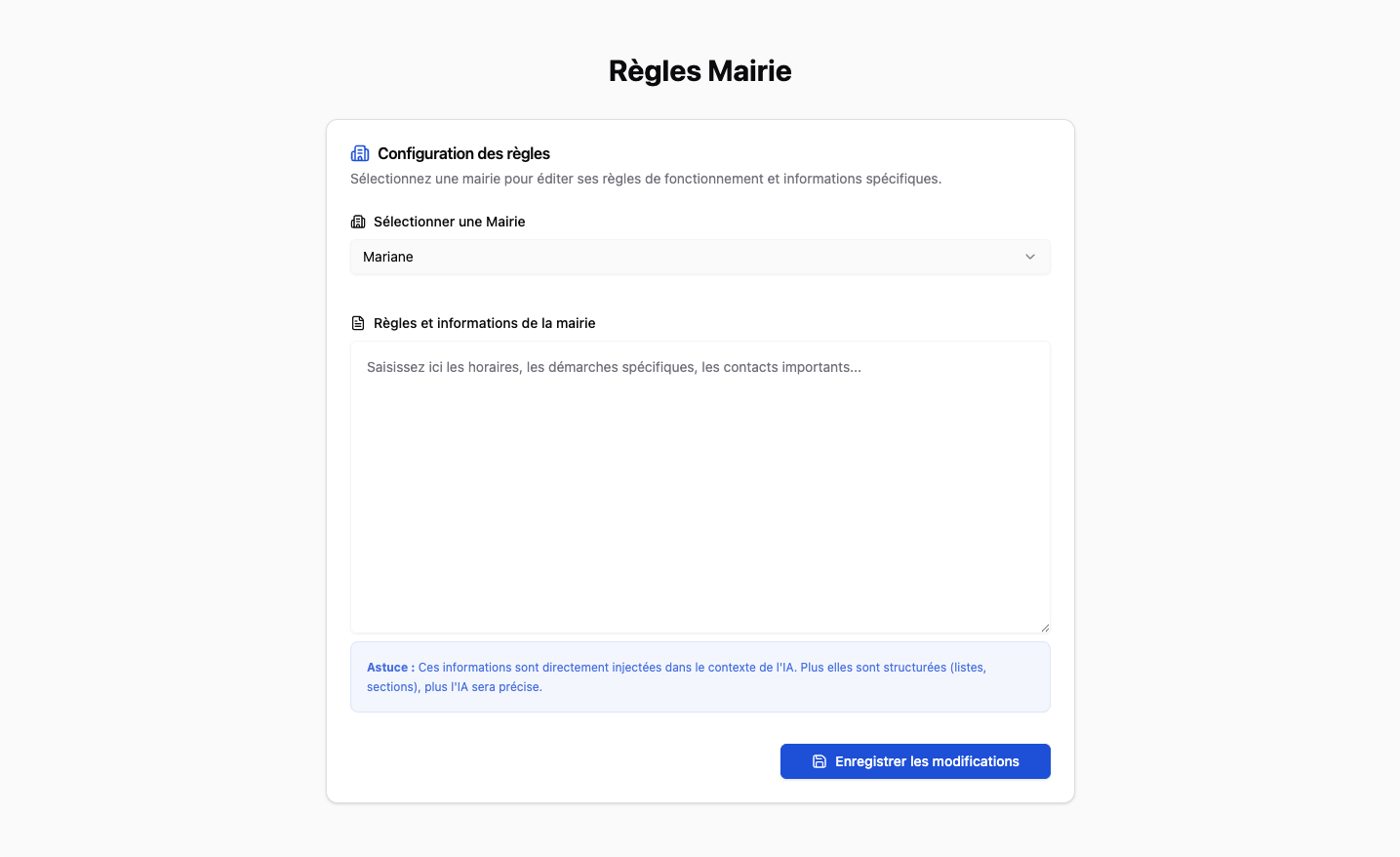Click the blue Astuce info panel
1400x857 pixels.
700,676
